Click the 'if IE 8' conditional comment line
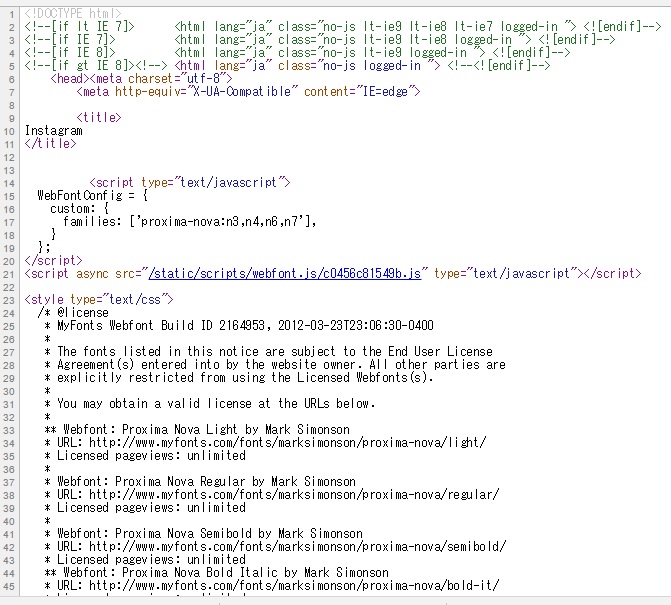671x605 pixels. (x=297, y=53)
